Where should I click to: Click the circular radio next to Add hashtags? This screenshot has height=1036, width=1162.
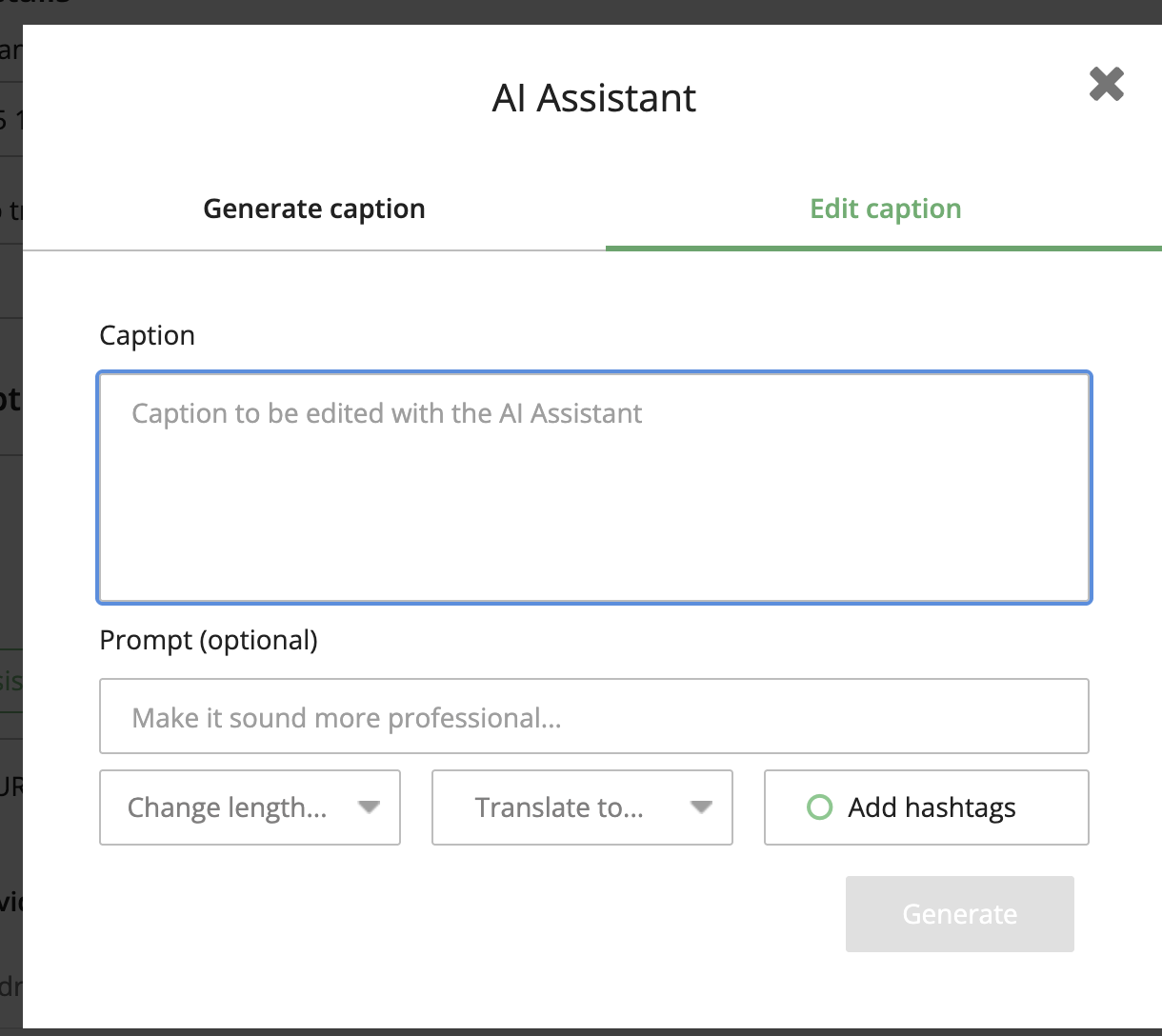pos(819,807)
